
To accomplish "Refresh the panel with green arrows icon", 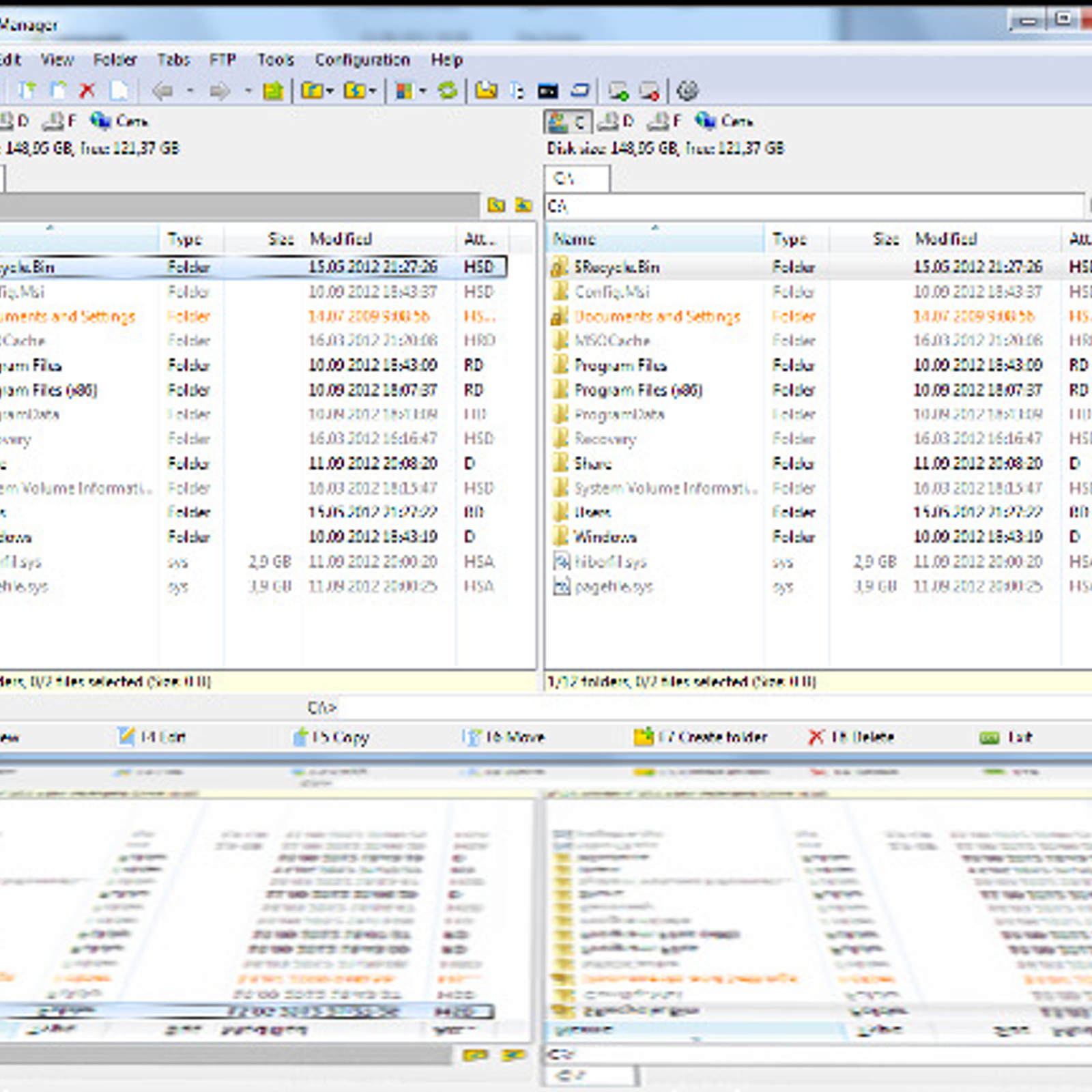I will coord(448,90).
